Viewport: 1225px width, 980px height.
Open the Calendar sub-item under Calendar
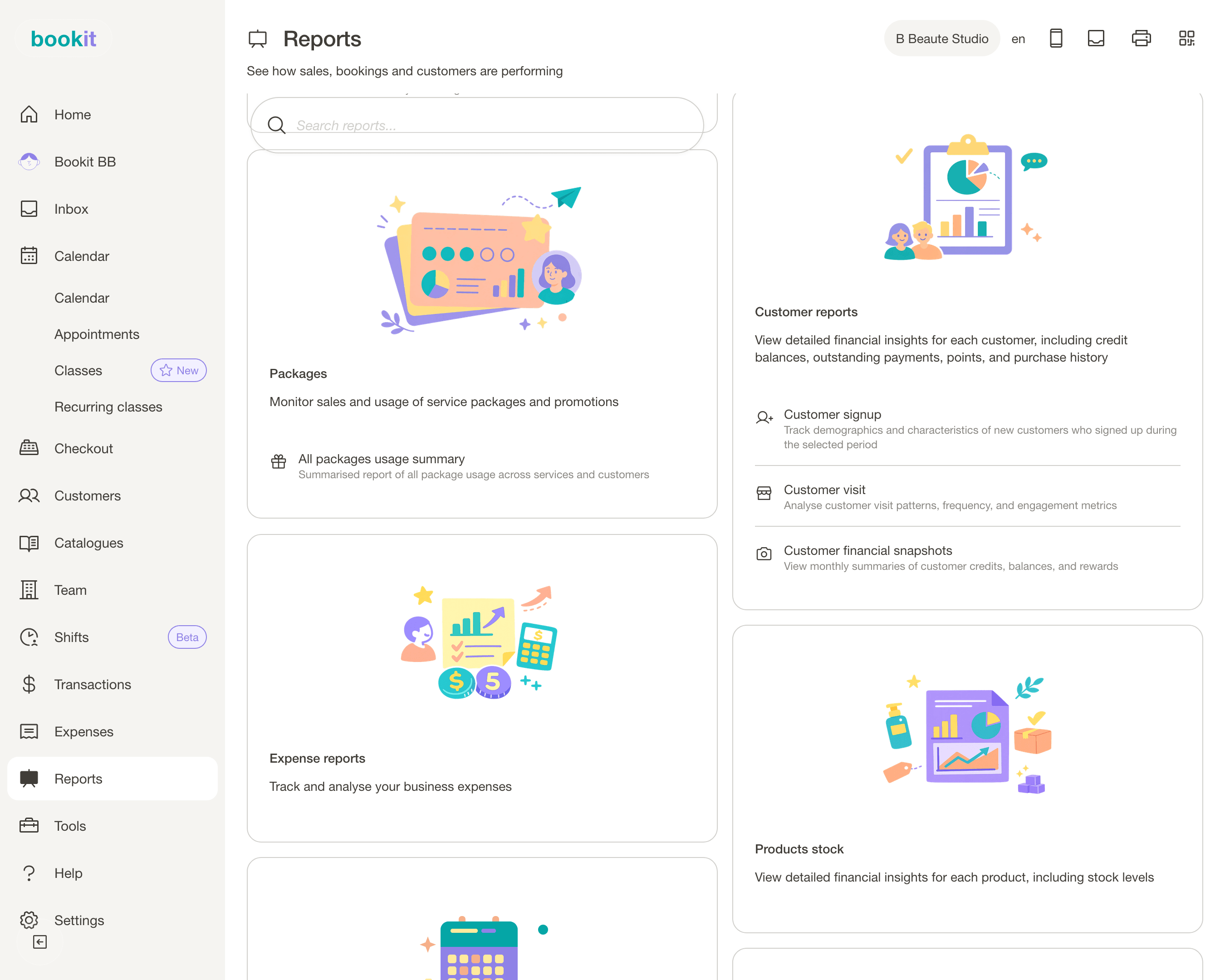tap(81, 298)
